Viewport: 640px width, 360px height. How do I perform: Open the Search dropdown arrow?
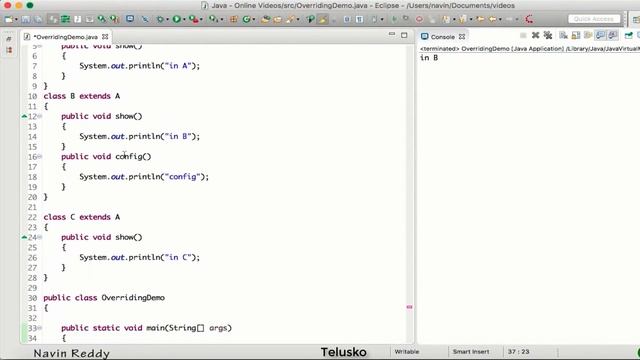[x=298, y=20]
